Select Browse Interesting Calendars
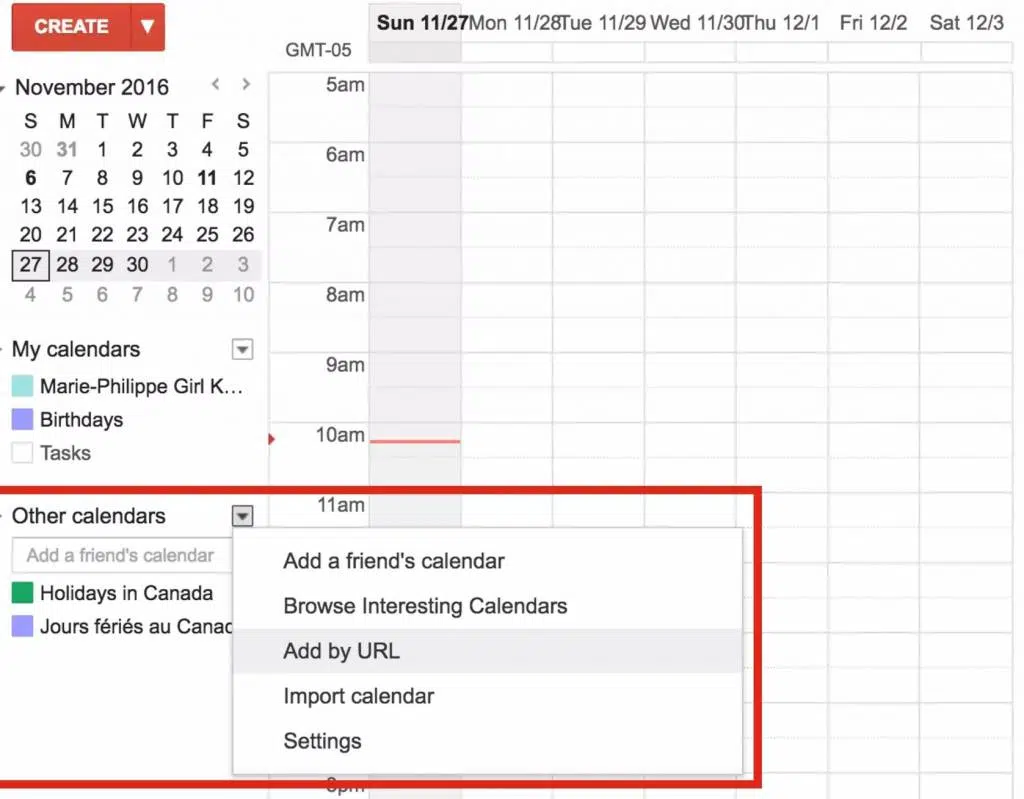The image size is (1024, 799). coord(487,606)
